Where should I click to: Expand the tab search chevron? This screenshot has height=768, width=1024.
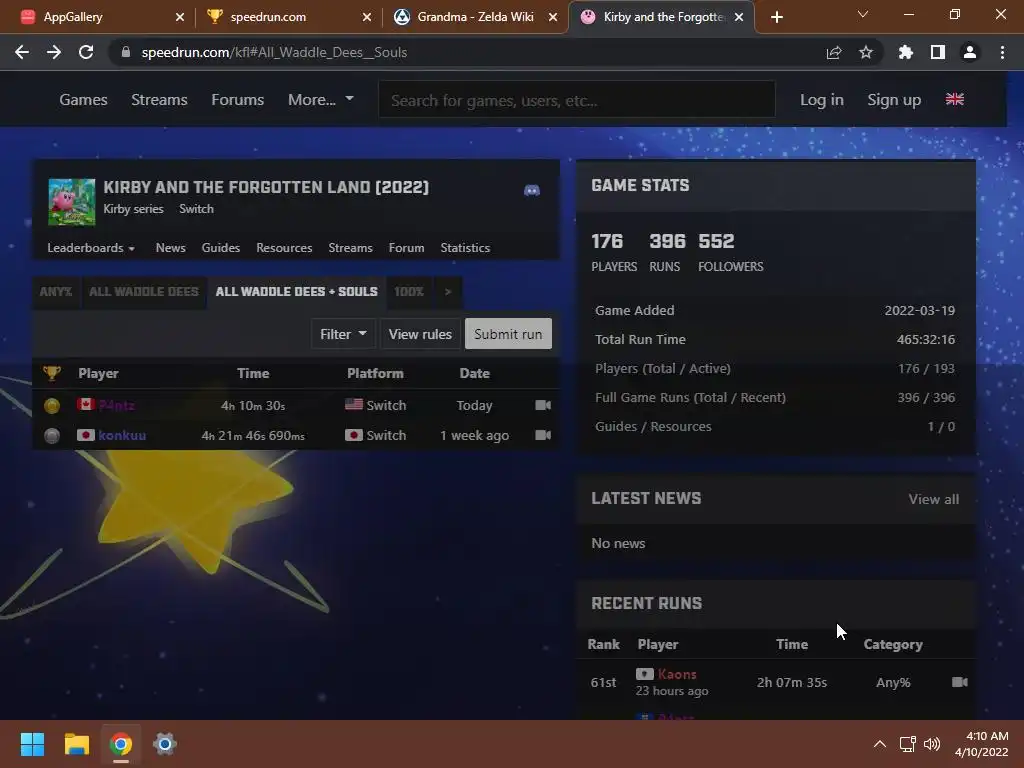(x=863, y=14)
